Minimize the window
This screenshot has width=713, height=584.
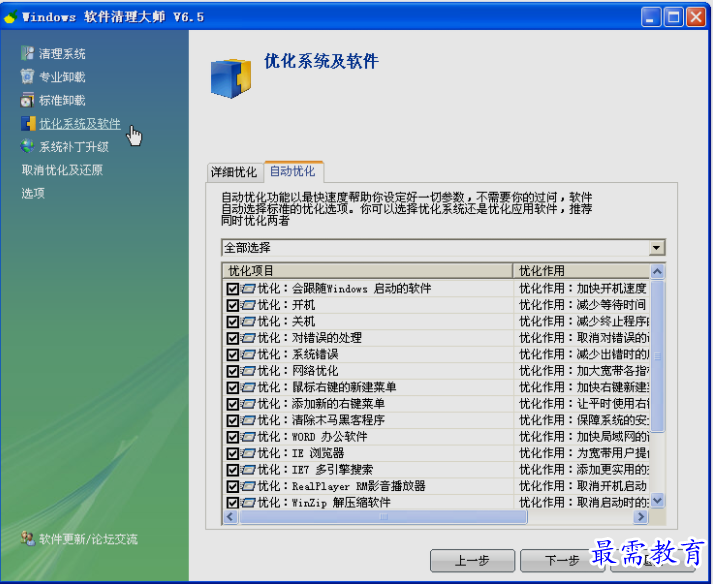click(651, 17)
